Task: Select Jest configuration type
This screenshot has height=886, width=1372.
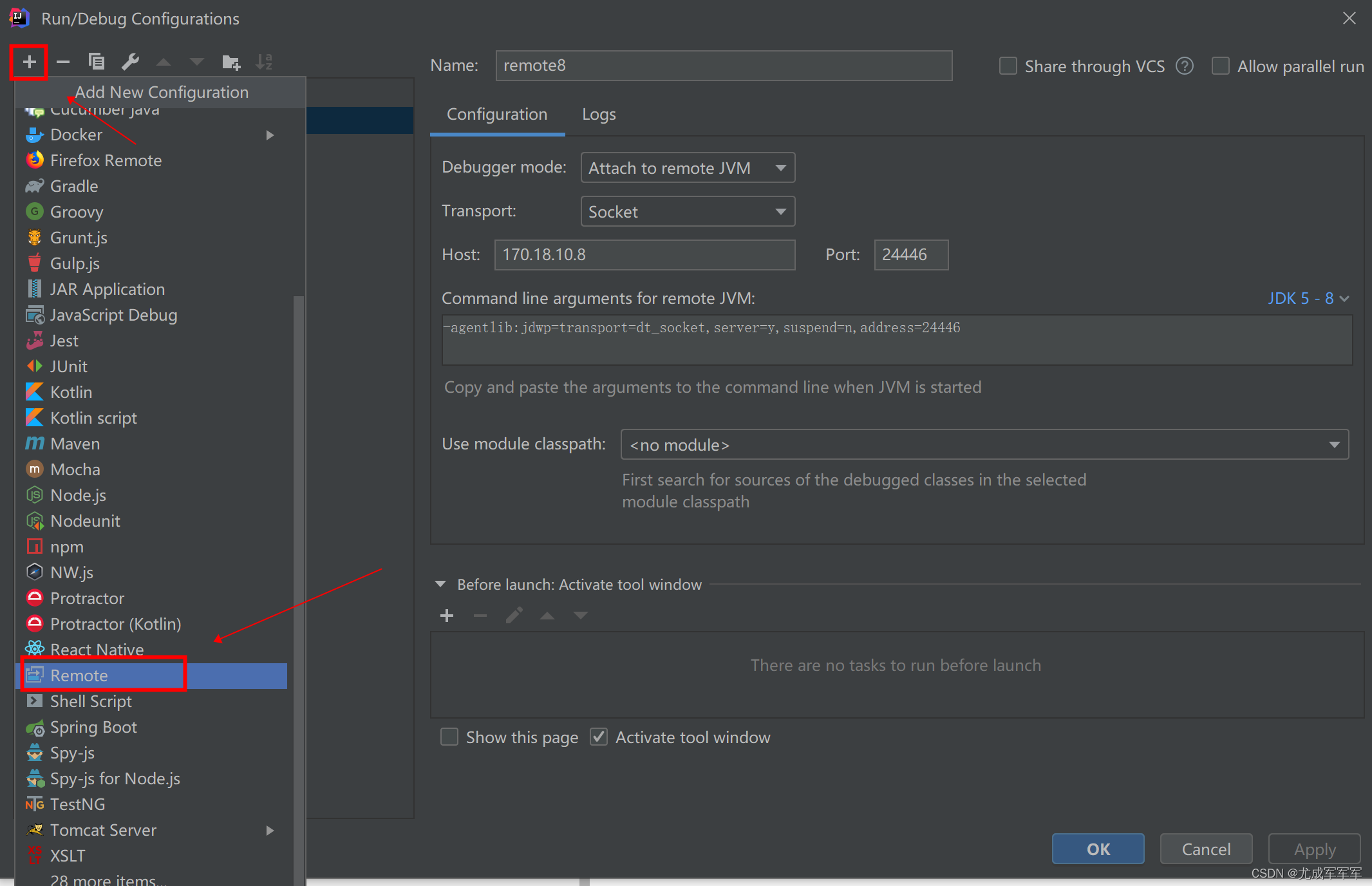Action: coord(151,341)
